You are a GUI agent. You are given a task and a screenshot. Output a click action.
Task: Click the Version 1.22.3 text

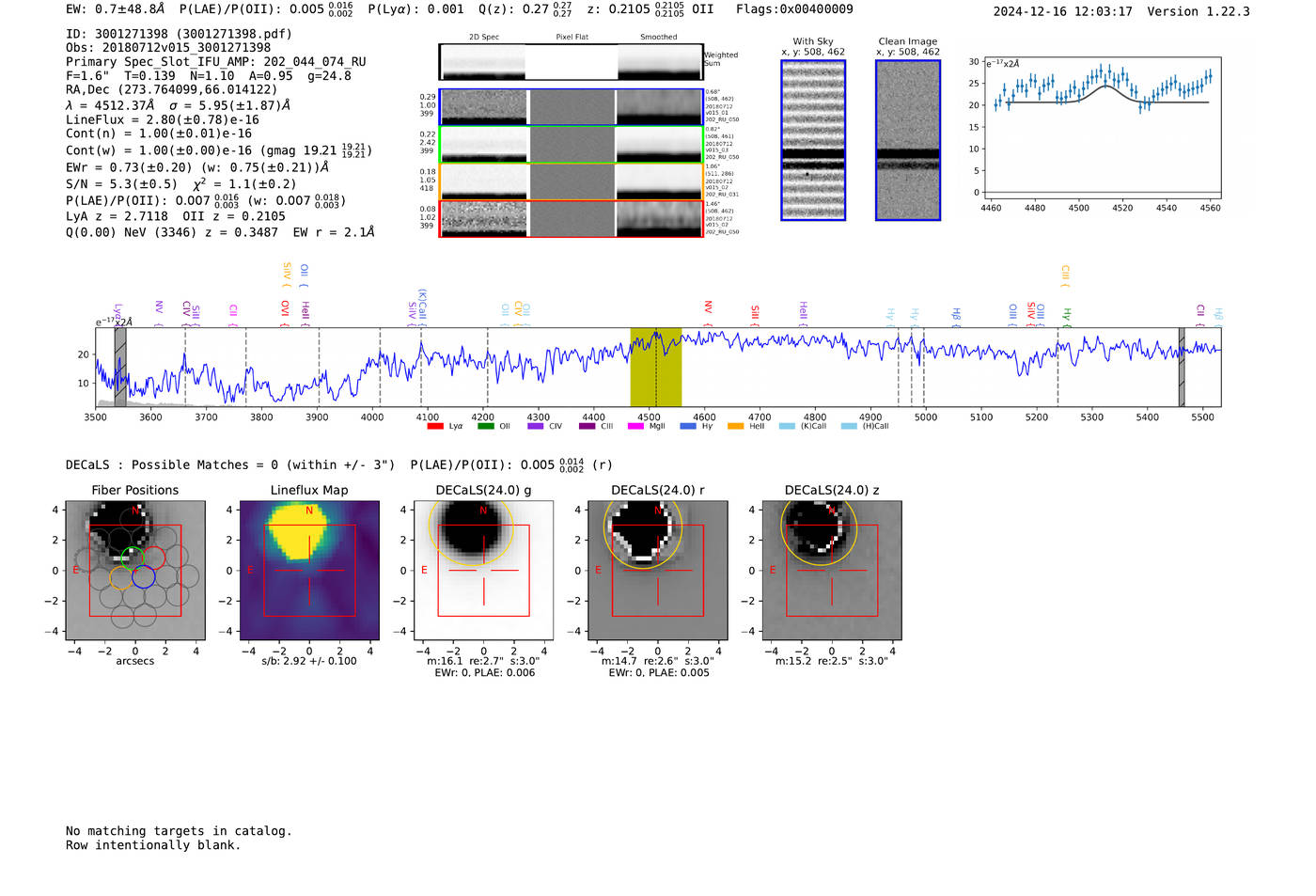1198,11
